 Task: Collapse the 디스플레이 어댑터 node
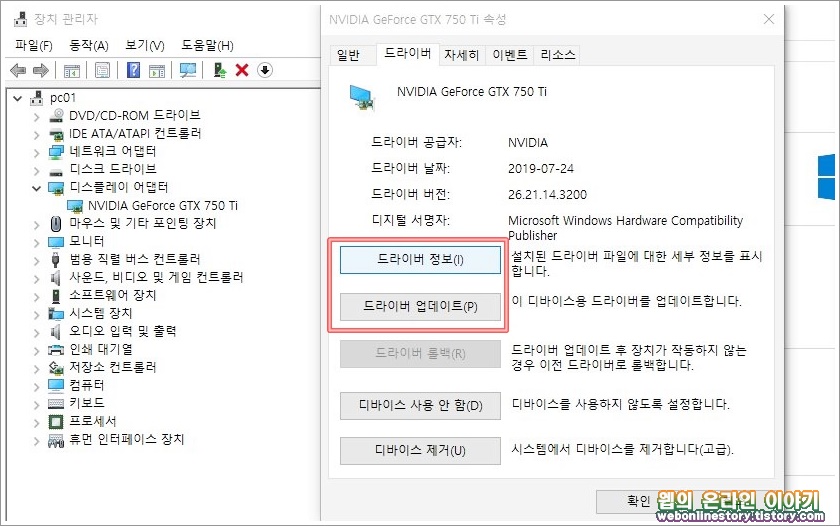tap(36, 188)
